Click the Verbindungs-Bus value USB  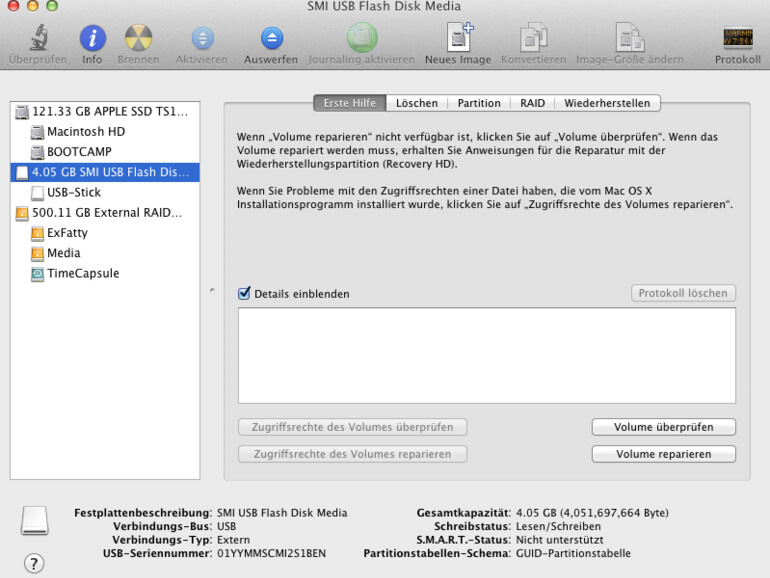pos(226,526)
